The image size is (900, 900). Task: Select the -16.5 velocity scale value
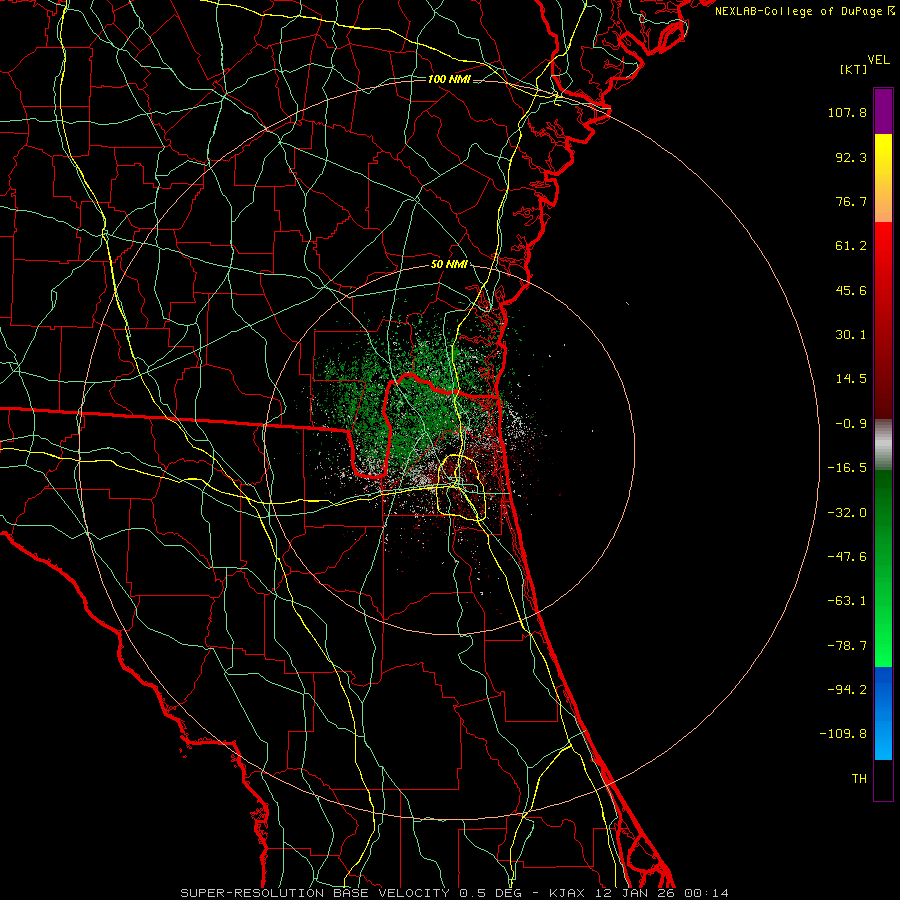tap(847, 468)
